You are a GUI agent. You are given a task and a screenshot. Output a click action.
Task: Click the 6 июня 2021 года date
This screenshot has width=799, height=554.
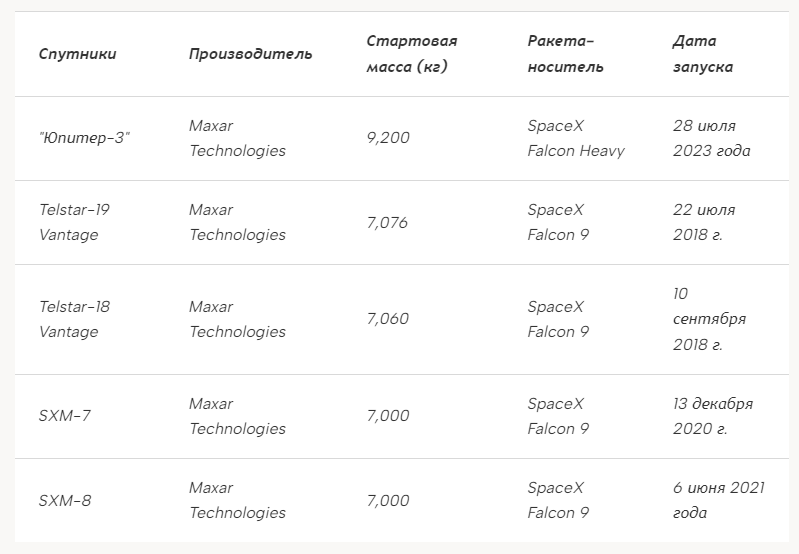coord(718,500)
